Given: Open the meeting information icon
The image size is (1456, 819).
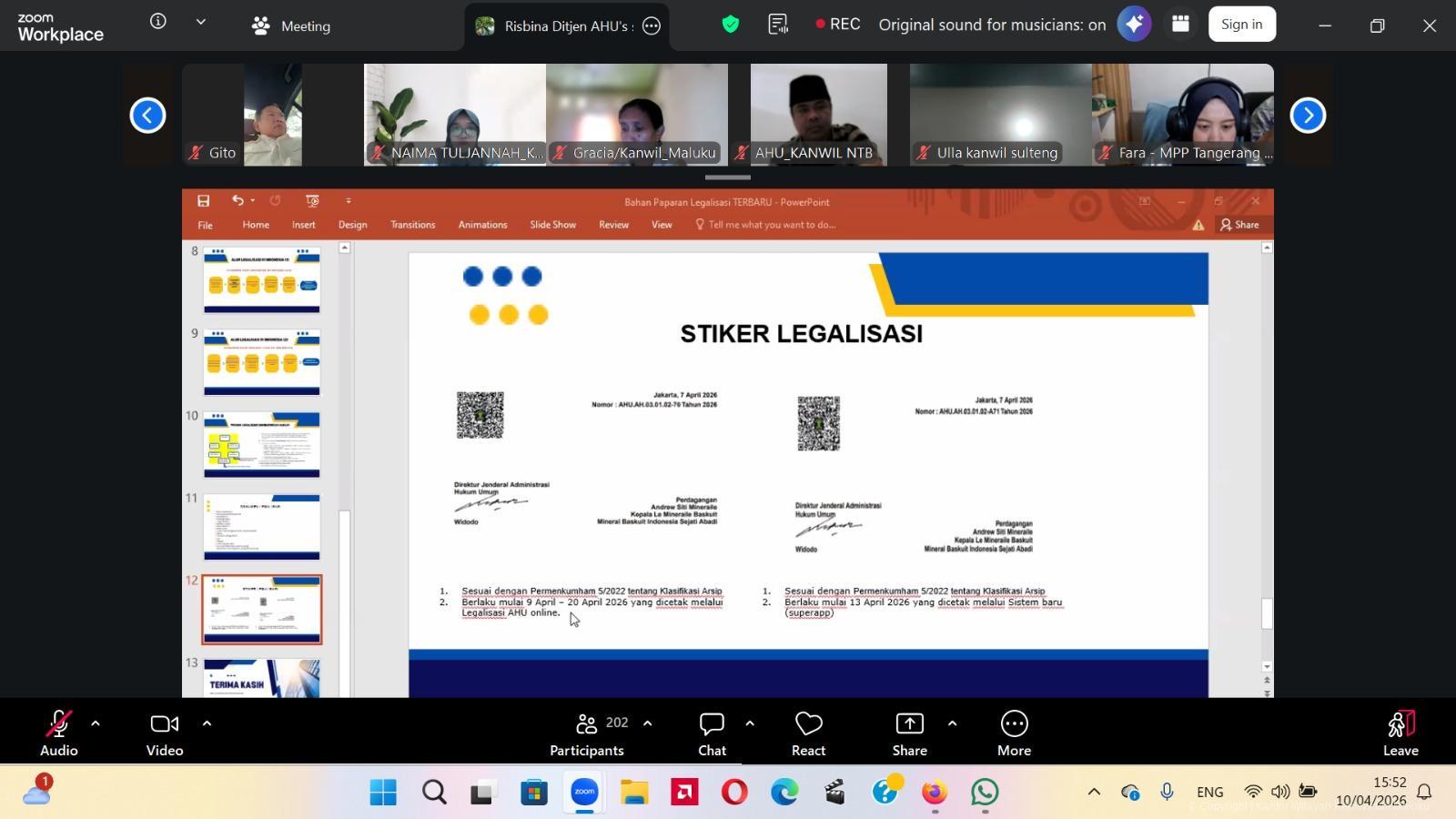Looking at the screenshot, I should pos(158,22).
